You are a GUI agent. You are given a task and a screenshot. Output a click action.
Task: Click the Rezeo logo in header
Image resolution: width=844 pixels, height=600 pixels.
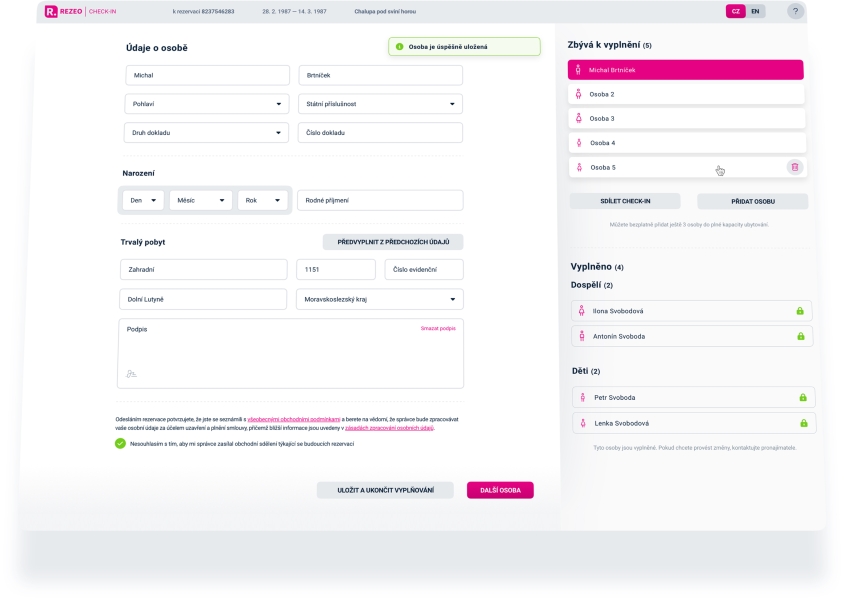(65, 11)
